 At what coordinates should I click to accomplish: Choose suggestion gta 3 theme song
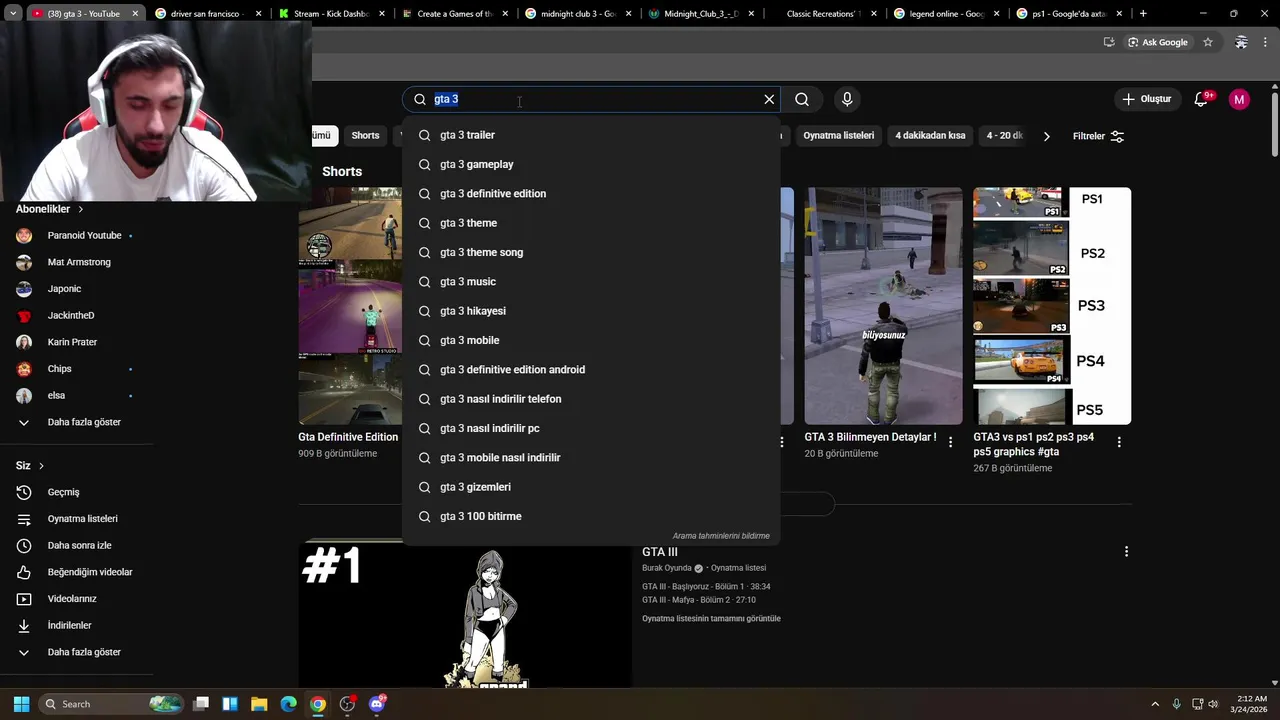591,252
